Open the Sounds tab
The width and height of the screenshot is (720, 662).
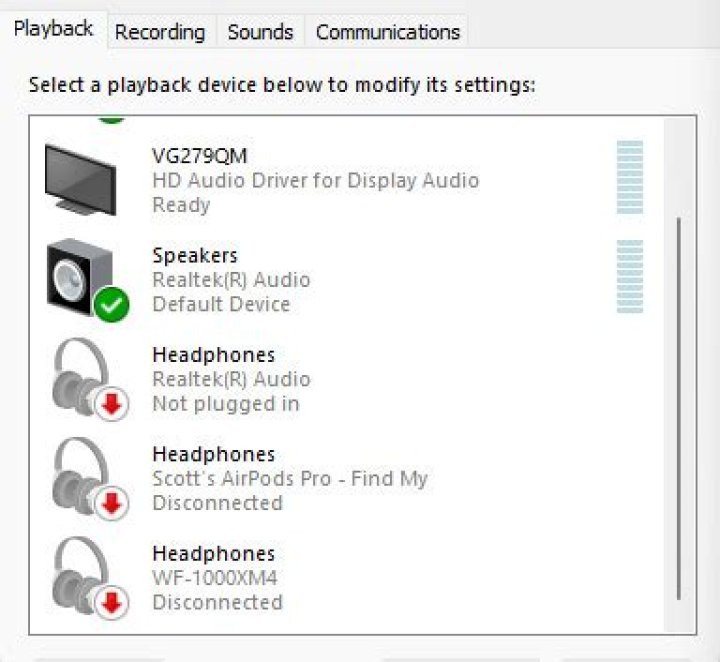(x=260, y=32)
